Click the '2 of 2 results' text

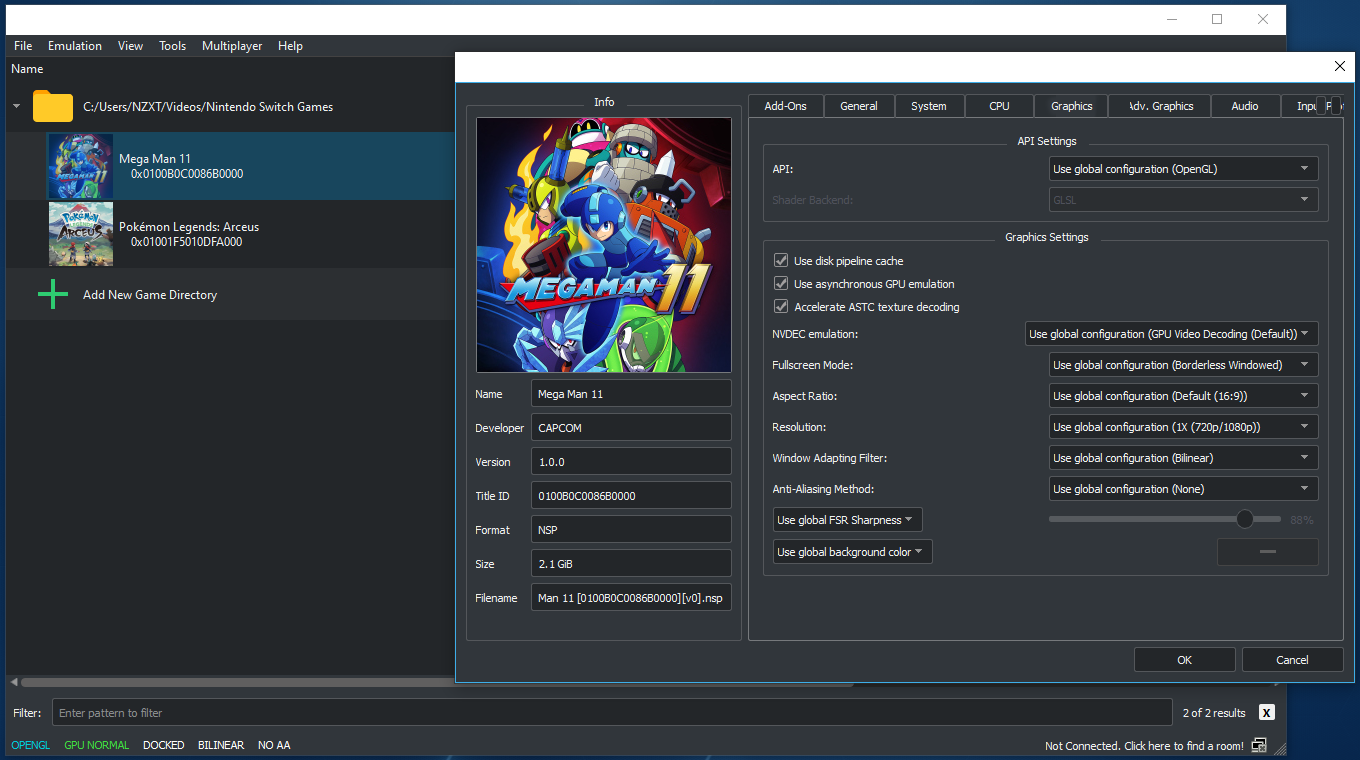coord(1213,713)
